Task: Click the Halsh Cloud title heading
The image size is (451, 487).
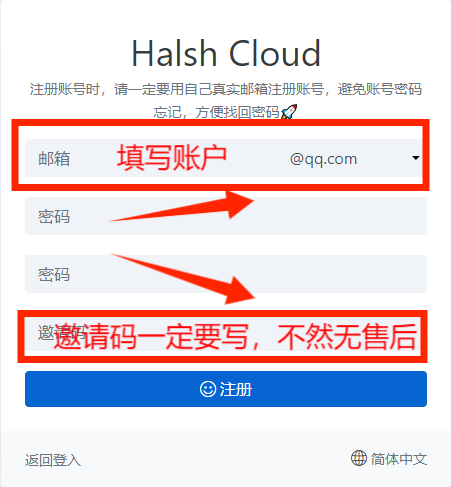Action: [226, 53]
